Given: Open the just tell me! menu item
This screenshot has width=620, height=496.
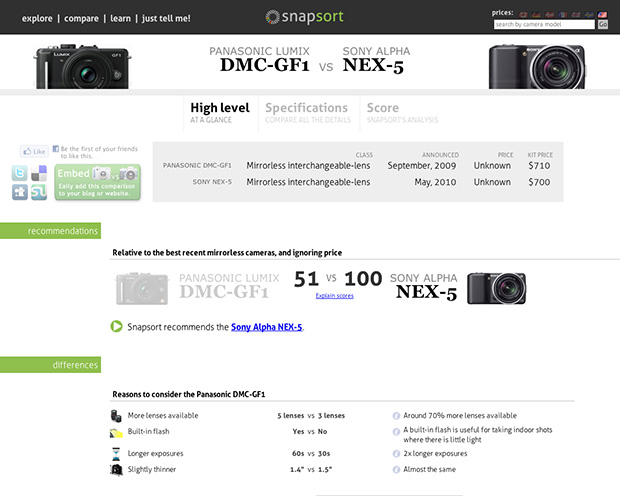Looking at the screenshot, I should (x=166, y=18).
